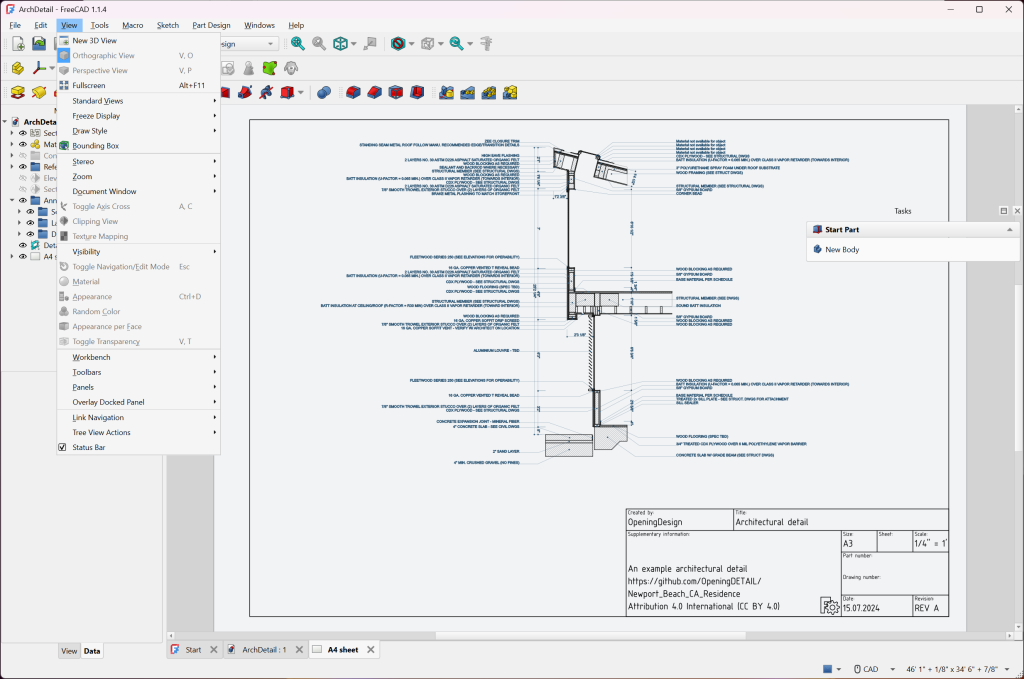Switch property panel to View tab
Screen dimensions: 1024x679
[x=69, y=651]
